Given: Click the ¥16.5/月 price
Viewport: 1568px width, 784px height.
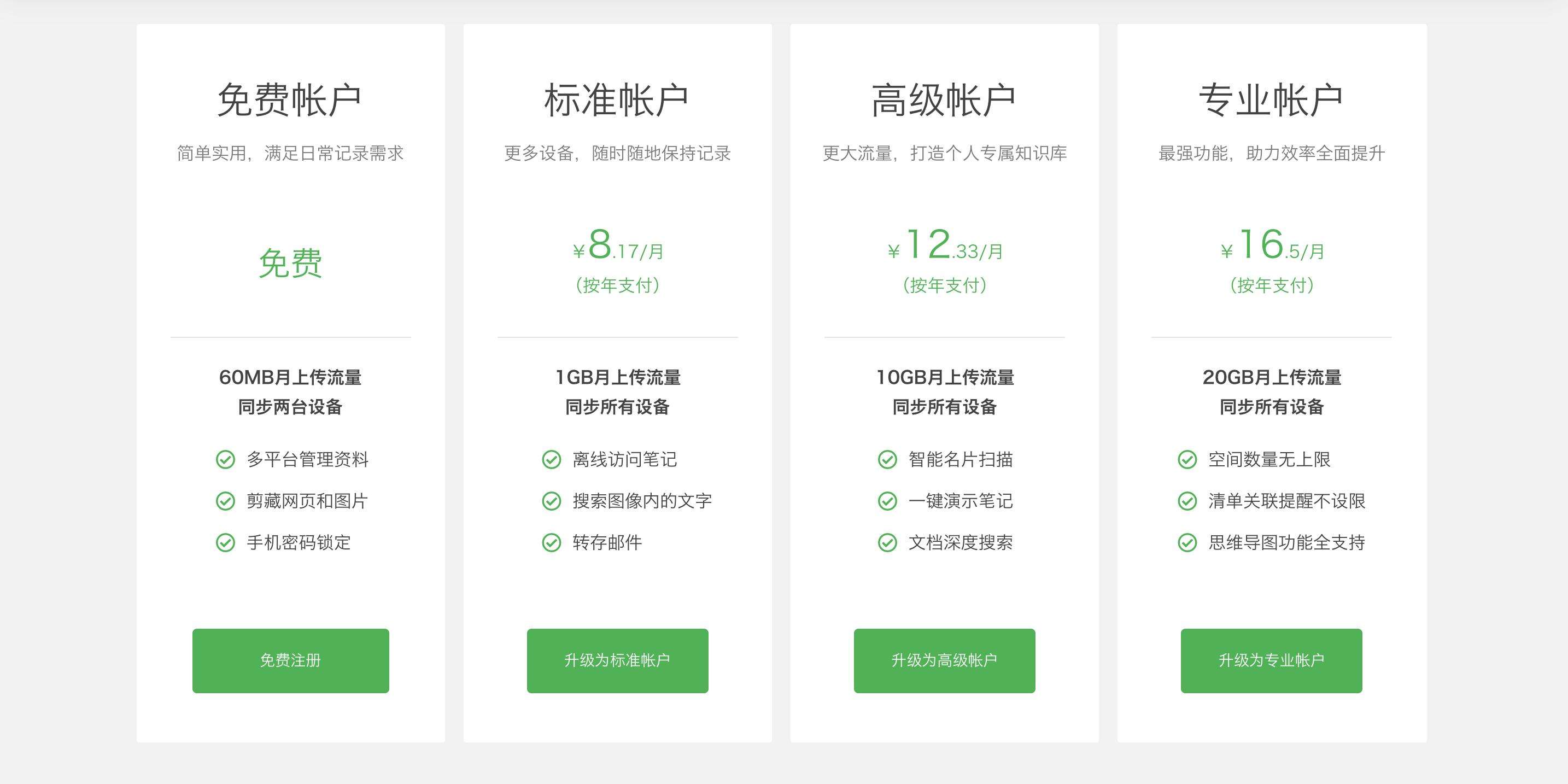Looking at the screenshot, I should click(1272, 245).
